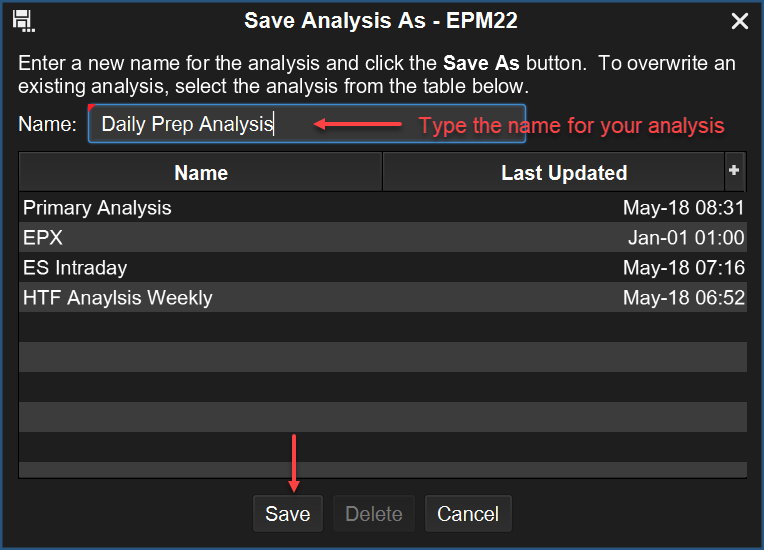This screenshot has height=550, width=764.
Task: Click the floppy disk icon in title bar
Action: click(23, 21)
